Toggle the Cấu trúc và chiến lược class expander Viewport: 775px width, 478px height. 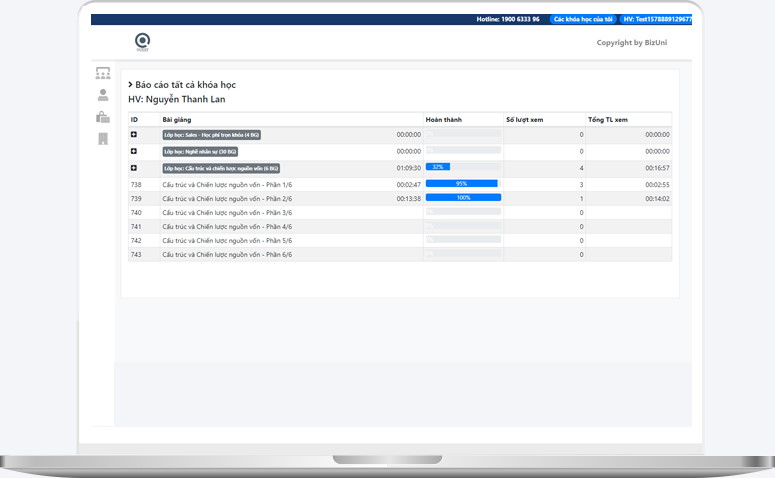pyautogui.click(x=134, y=168)
